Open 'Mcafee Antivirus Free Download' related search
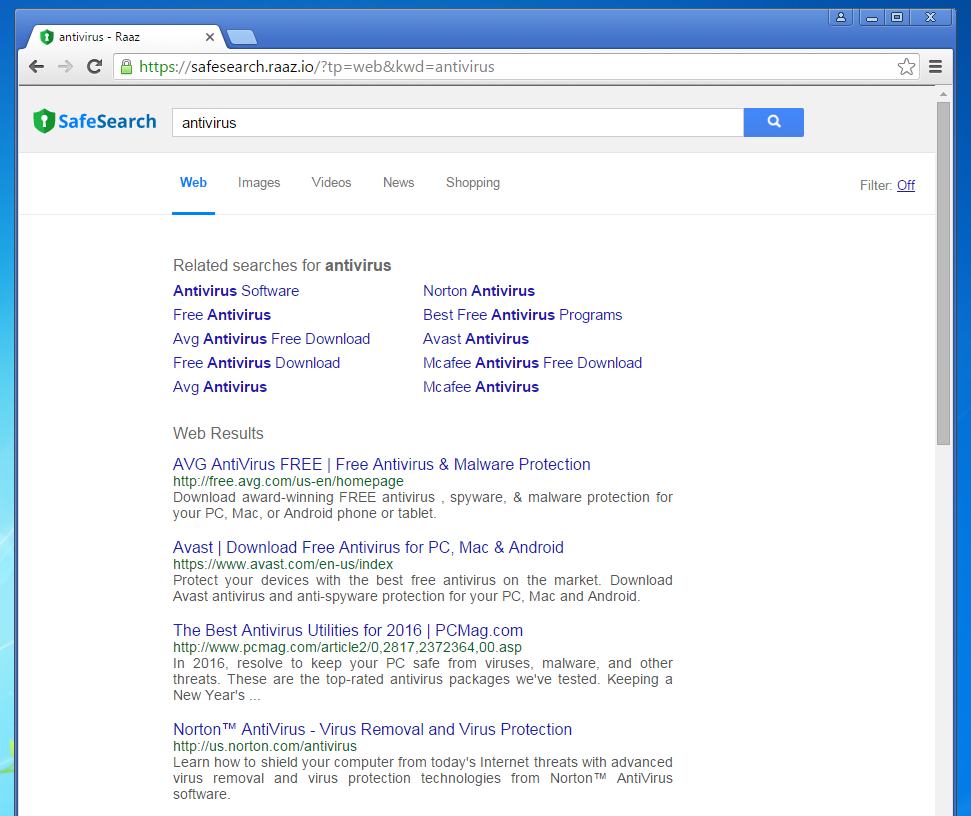971x816 pixels. [x=533, y=363]
